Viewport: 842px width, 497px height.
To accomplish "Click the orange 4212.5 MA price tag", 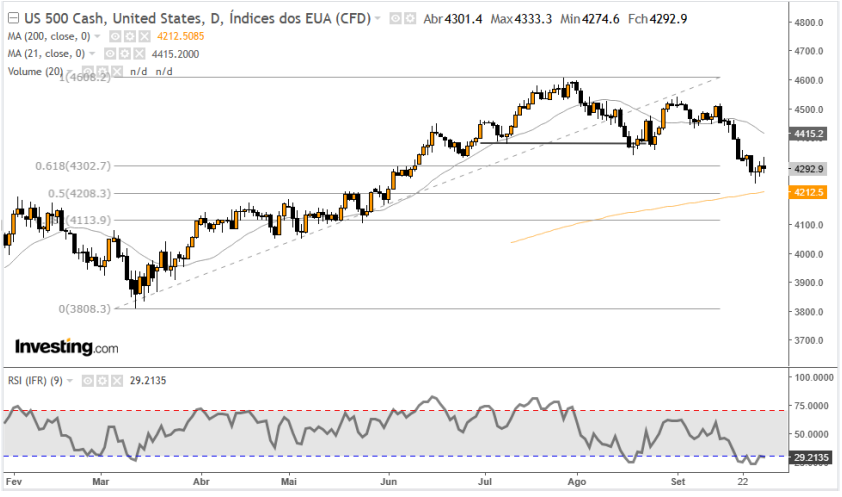I will pyautogui.click(x=807, y=191).
